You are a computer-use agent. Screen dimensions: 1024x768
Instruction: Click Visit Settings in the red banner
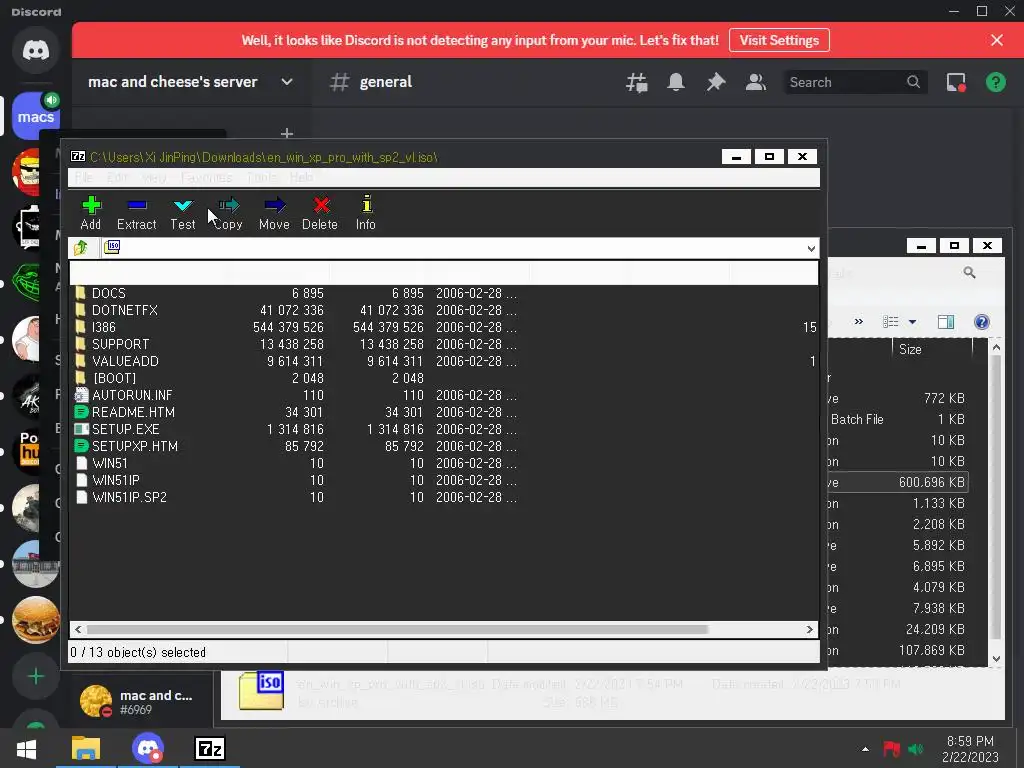(779, 40)
